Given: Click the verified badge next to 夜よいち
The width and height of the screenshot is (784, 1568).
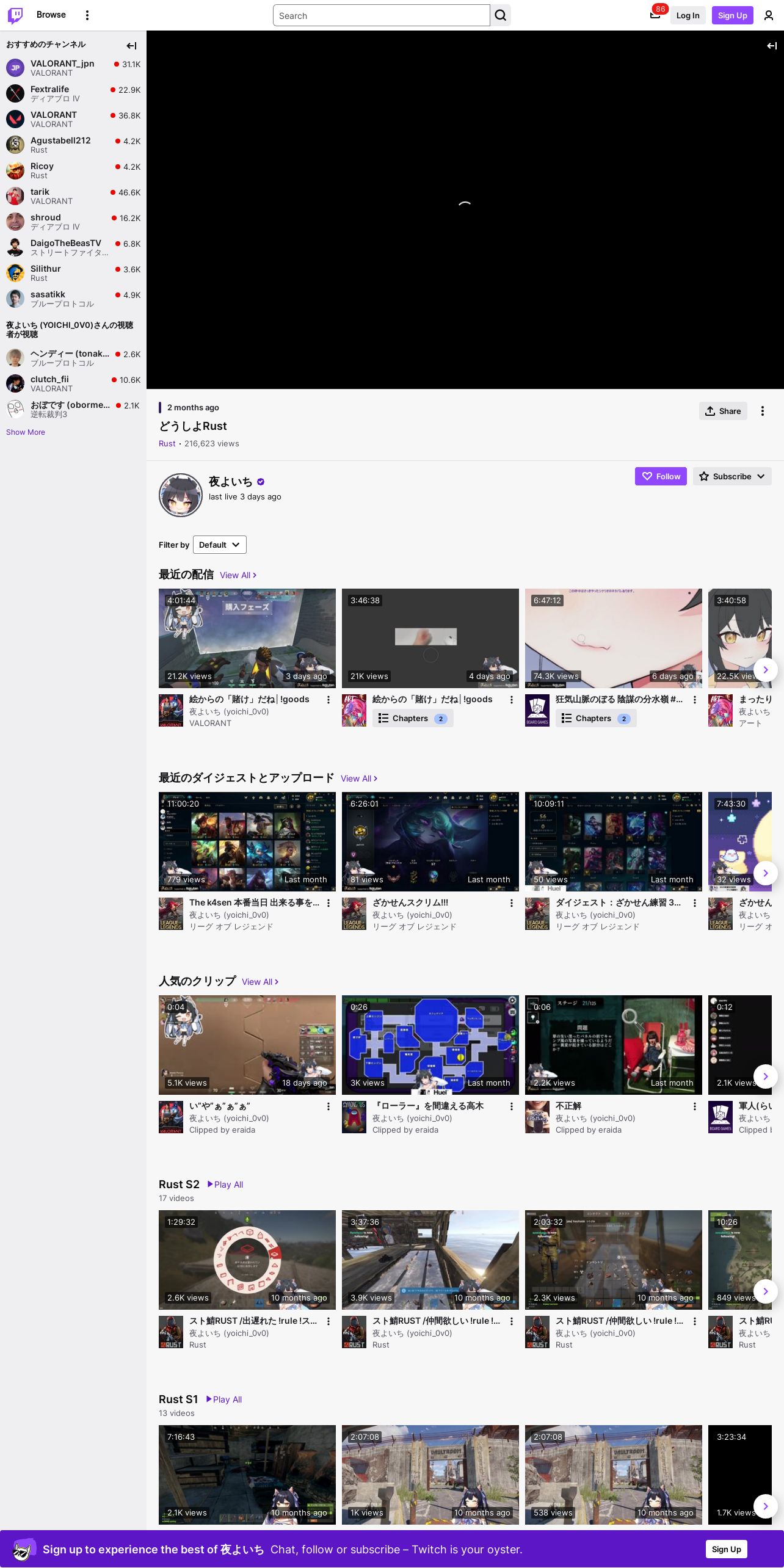Looking at the screenshot, I should [x=261, y=482].
